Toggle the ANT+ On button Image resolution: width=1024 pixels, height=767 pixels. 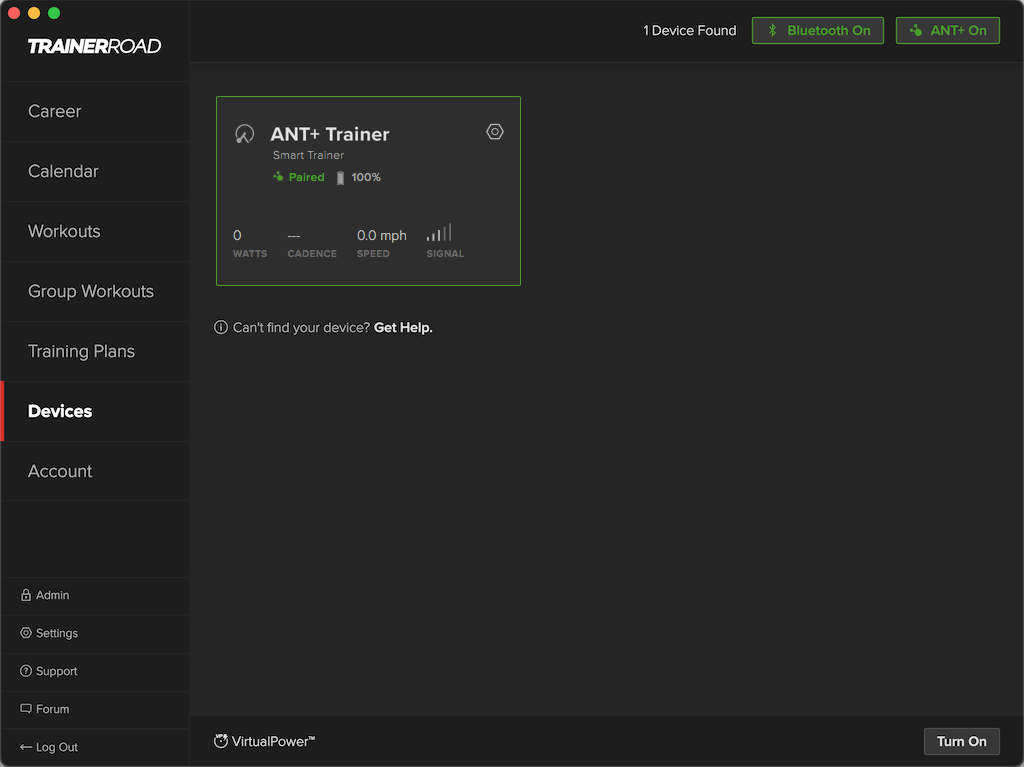tap(948, 31)
